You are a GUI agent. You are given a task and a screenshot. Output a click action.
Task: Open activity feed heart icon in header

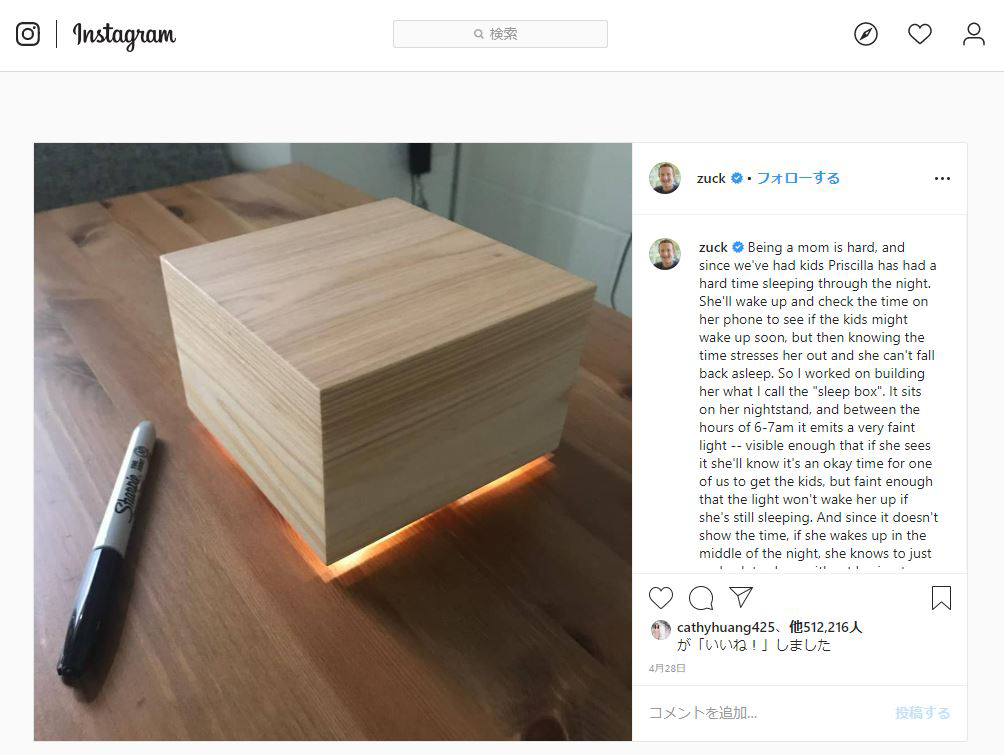pyautogui.click(x=919, y=34)
